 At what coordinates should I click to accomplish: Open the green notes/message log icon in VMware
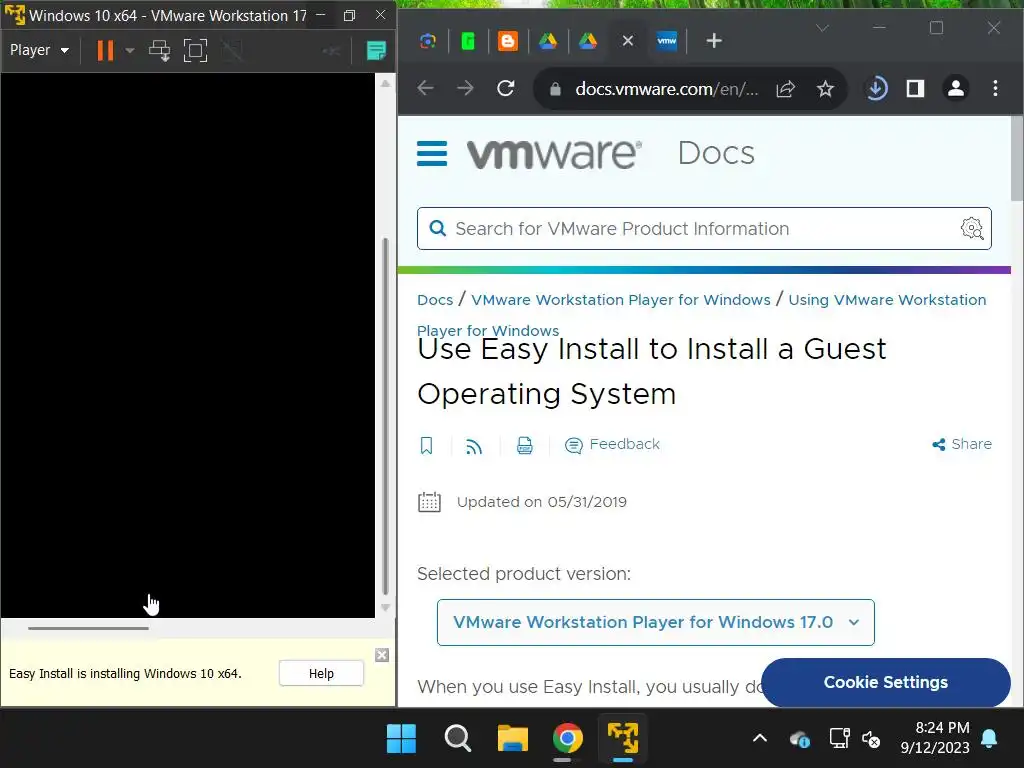pyautogui.click(x=376, y=50)
